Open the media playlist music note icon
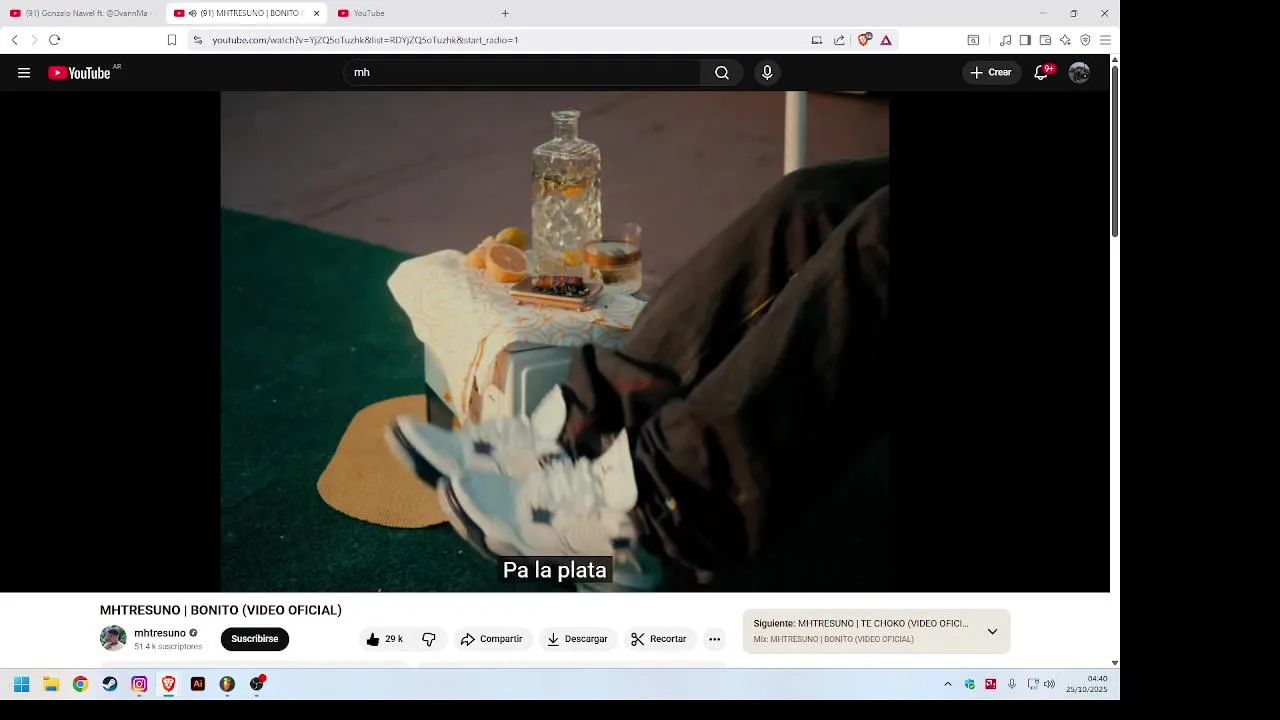This screenshot has width=1280, height=720. click(x=1006, y=40)
